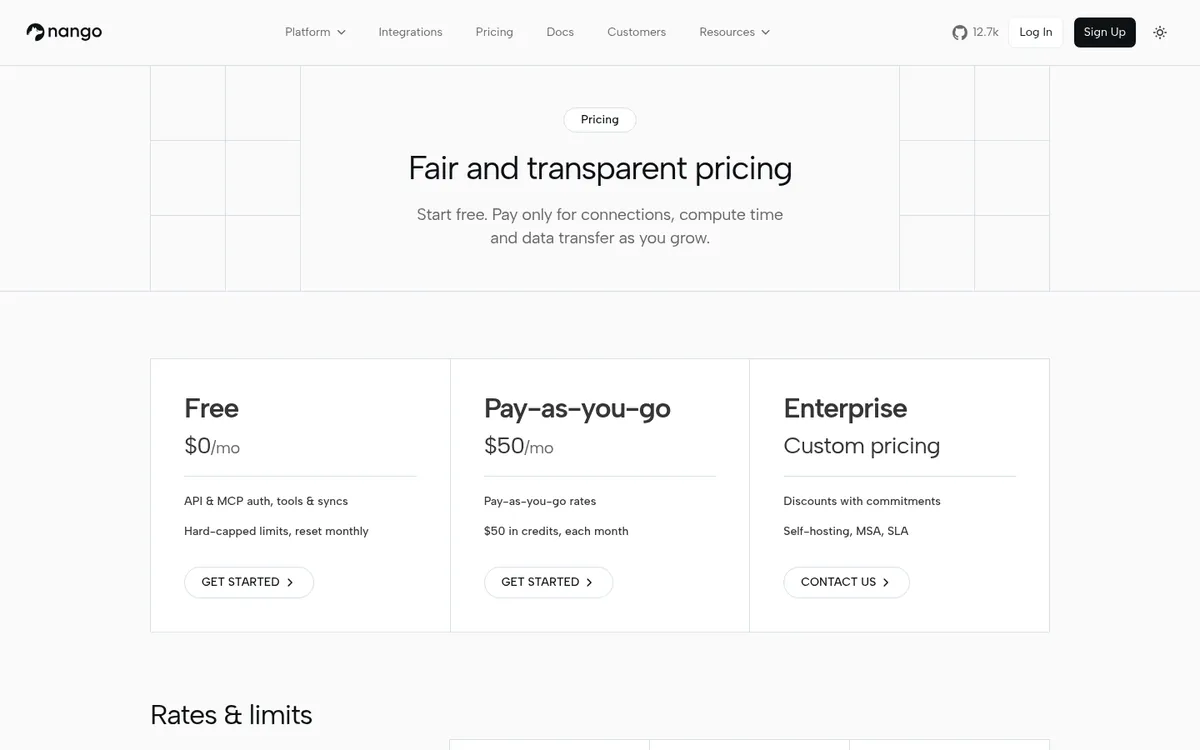The image size is (1200, 750).
Task: Click the 'Start free. Pay only for connections' subtitle
Action: coord(600,226)
